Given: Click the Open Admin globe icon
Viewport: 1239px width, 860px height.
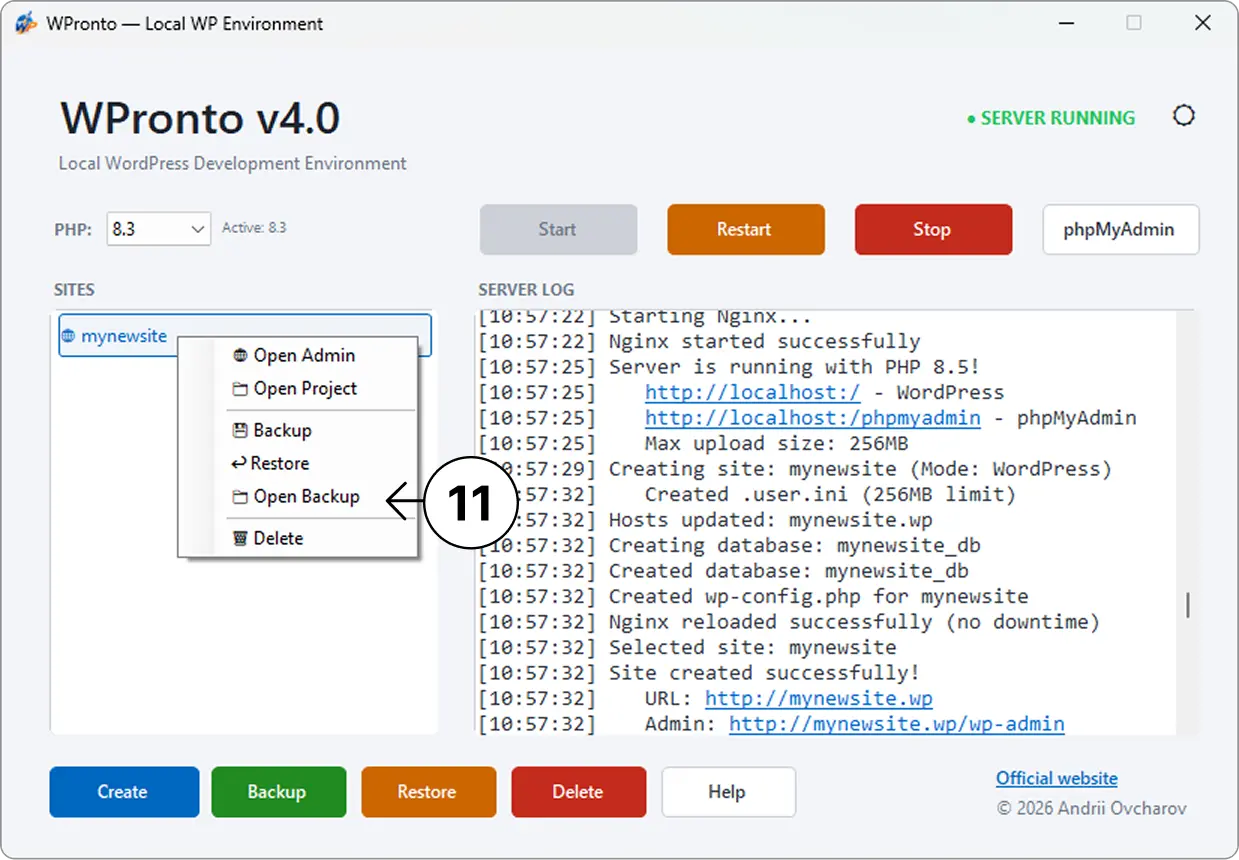Looking at the screenshot, I should pyautogui.click(x=240, y=356).
